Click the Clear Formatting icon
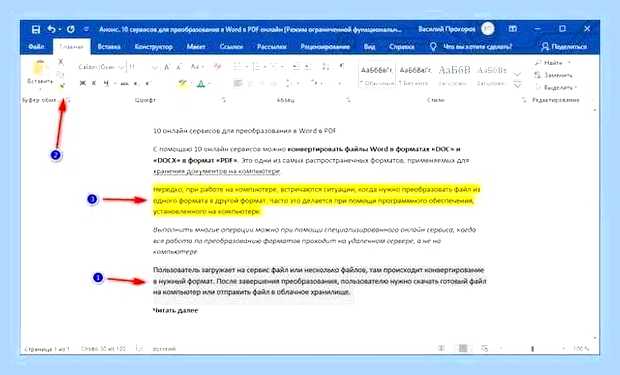Image resolution: width=620 pixels, height=375 pixels. 217,67
